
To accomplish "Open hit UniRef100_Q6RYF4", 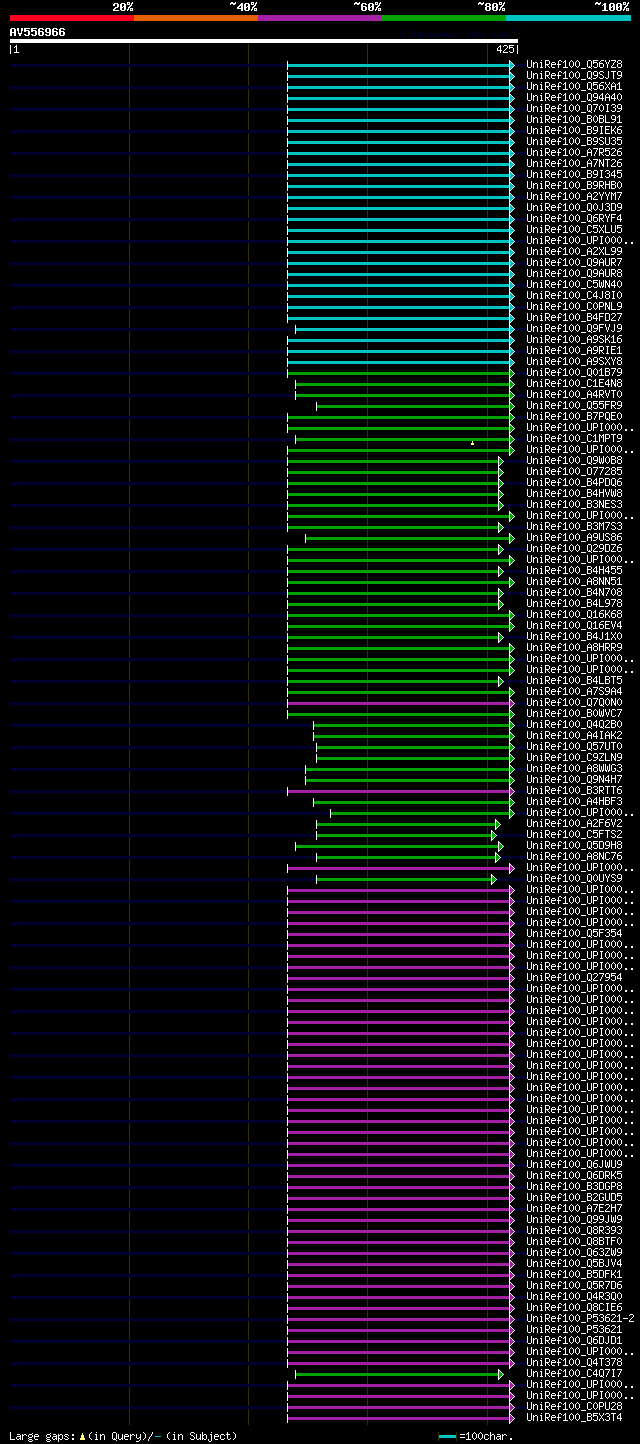I will pos(574,218).
